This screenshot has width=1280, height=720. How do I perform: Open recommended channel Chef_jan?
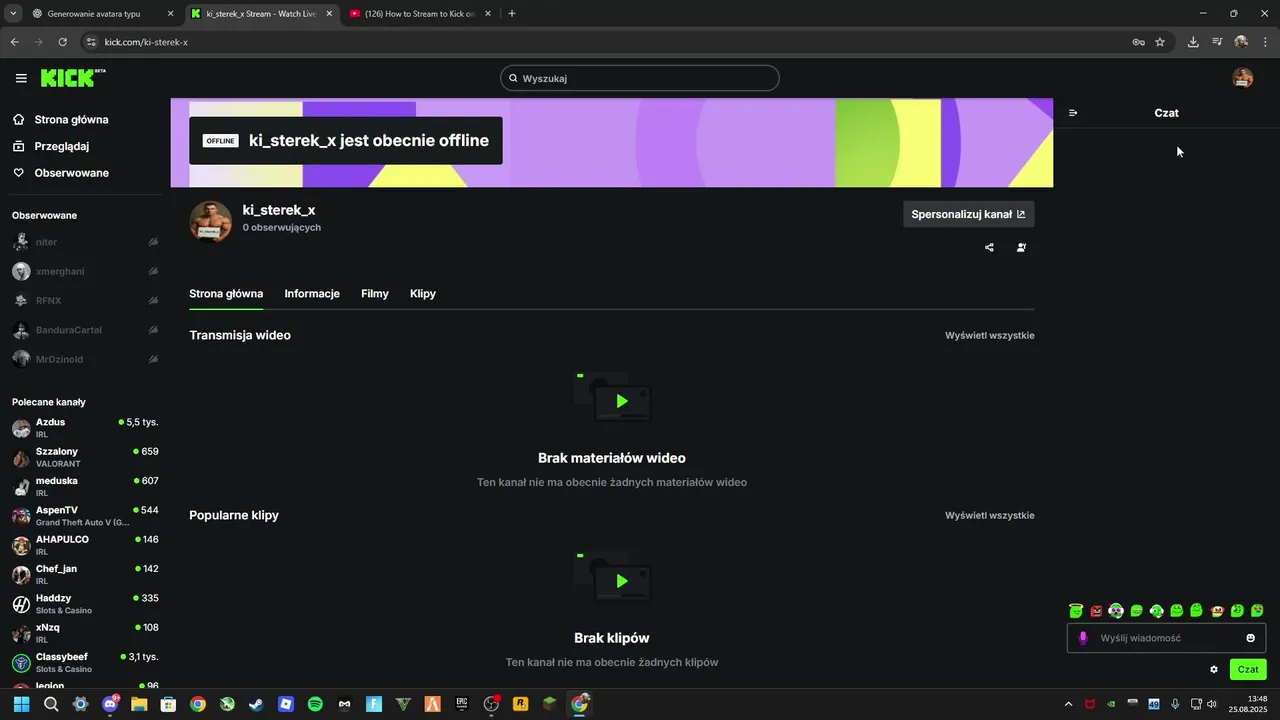(x=85, y=574)
